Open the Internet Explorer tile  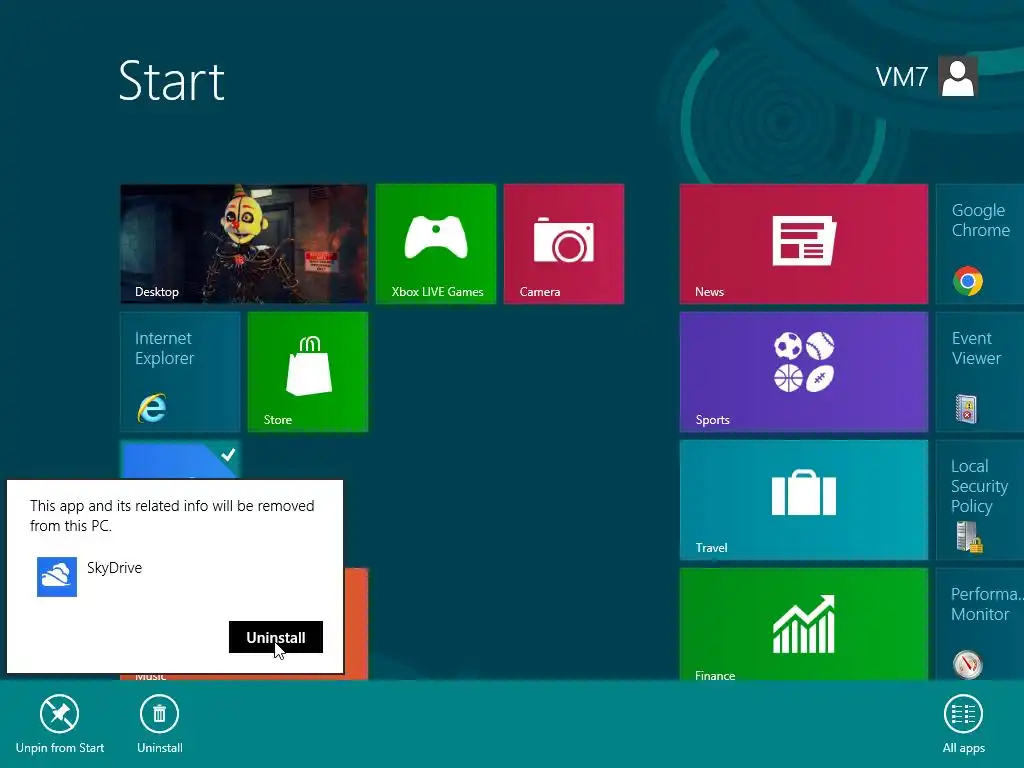pos(180,372)
